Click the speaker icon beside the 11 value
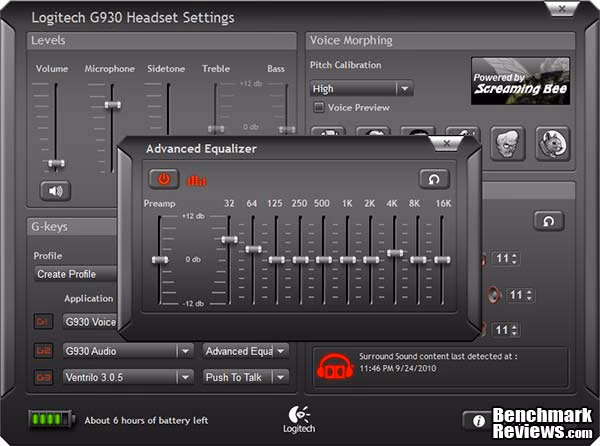This screenshot has height=446, width=600. pos(494,295)
